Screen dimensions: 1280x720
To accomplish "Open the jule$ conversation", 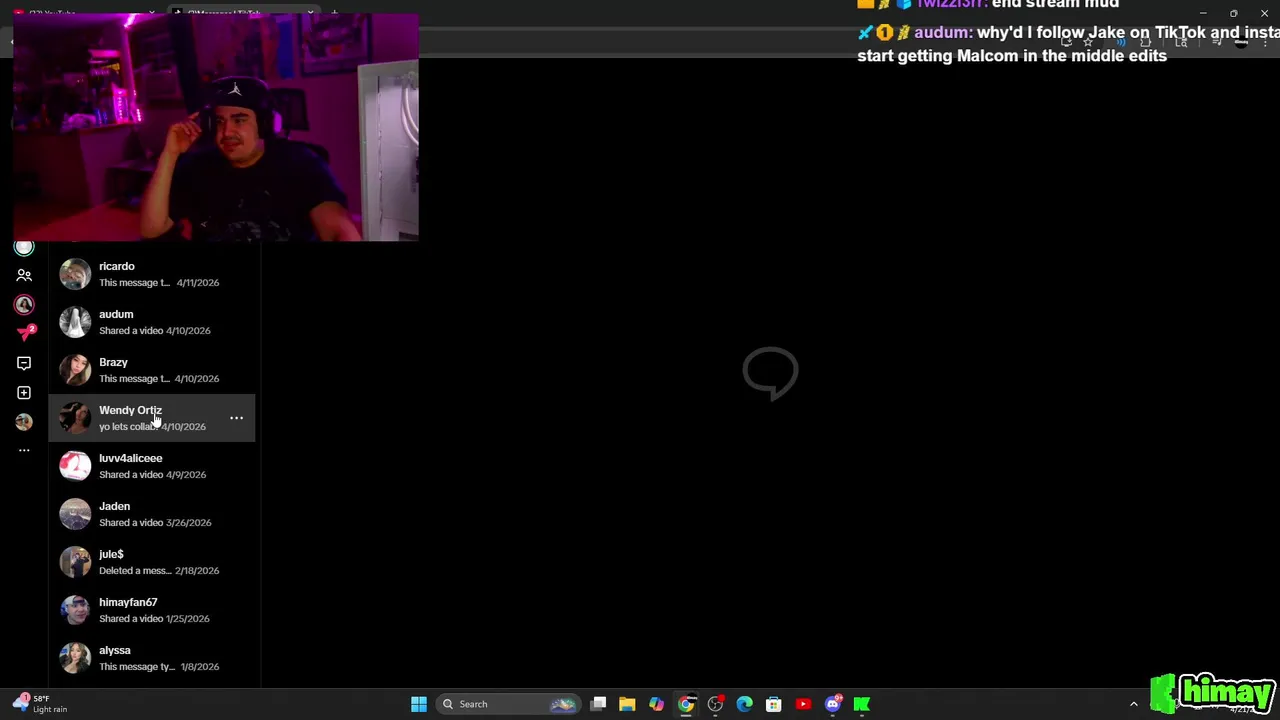I will point(152,562).
